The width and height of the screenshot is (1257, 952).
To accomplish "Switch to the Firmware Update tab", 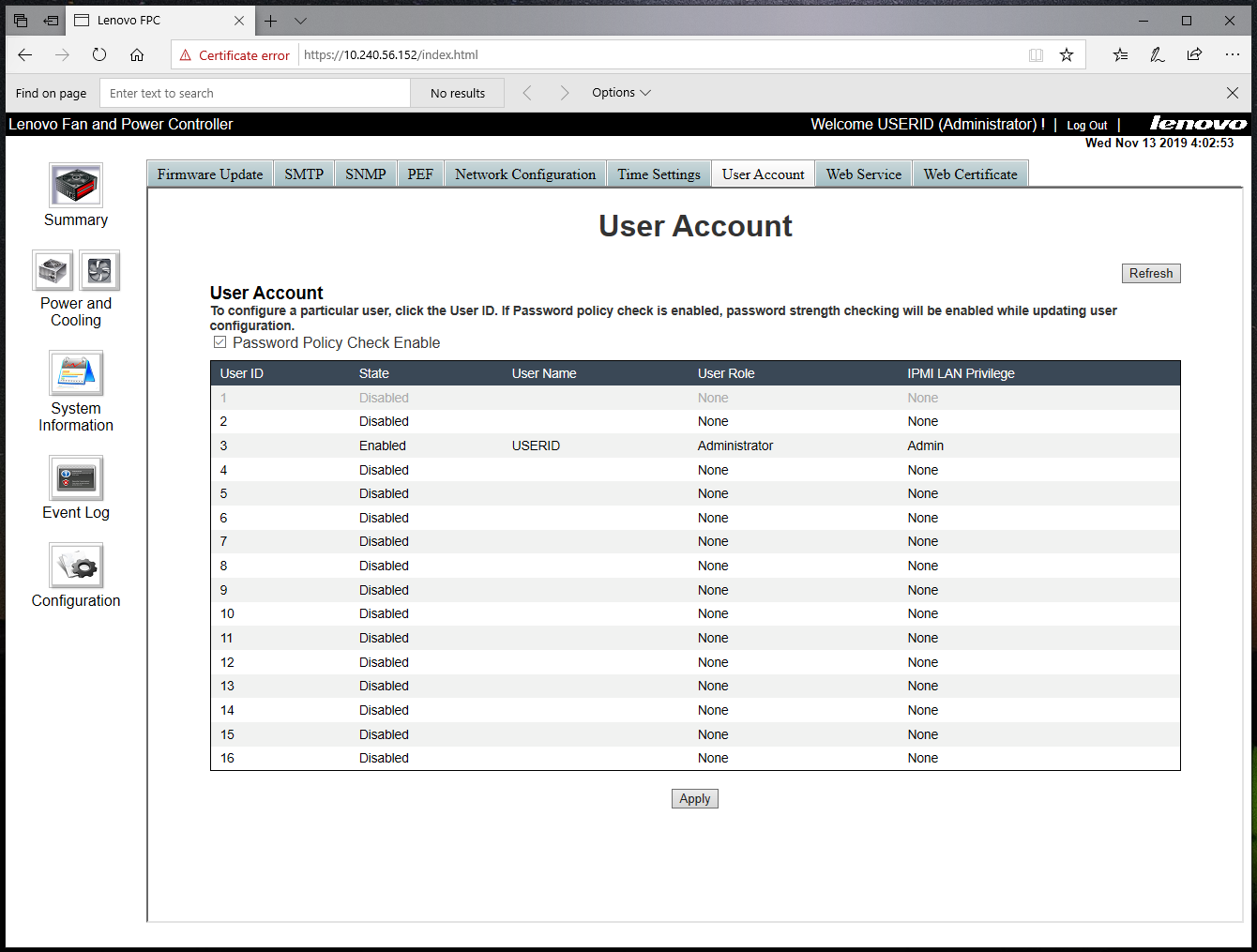I will click(210, 174).
